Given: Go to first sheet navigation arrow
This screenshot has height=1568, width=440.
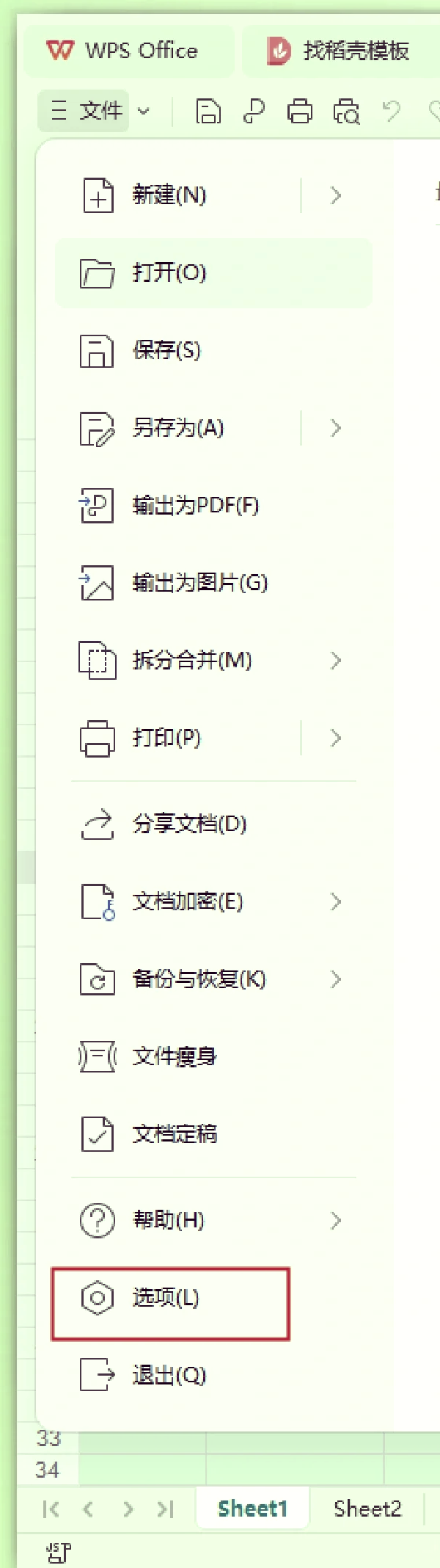Looking at the screenshot, I should coord(51,1509).
